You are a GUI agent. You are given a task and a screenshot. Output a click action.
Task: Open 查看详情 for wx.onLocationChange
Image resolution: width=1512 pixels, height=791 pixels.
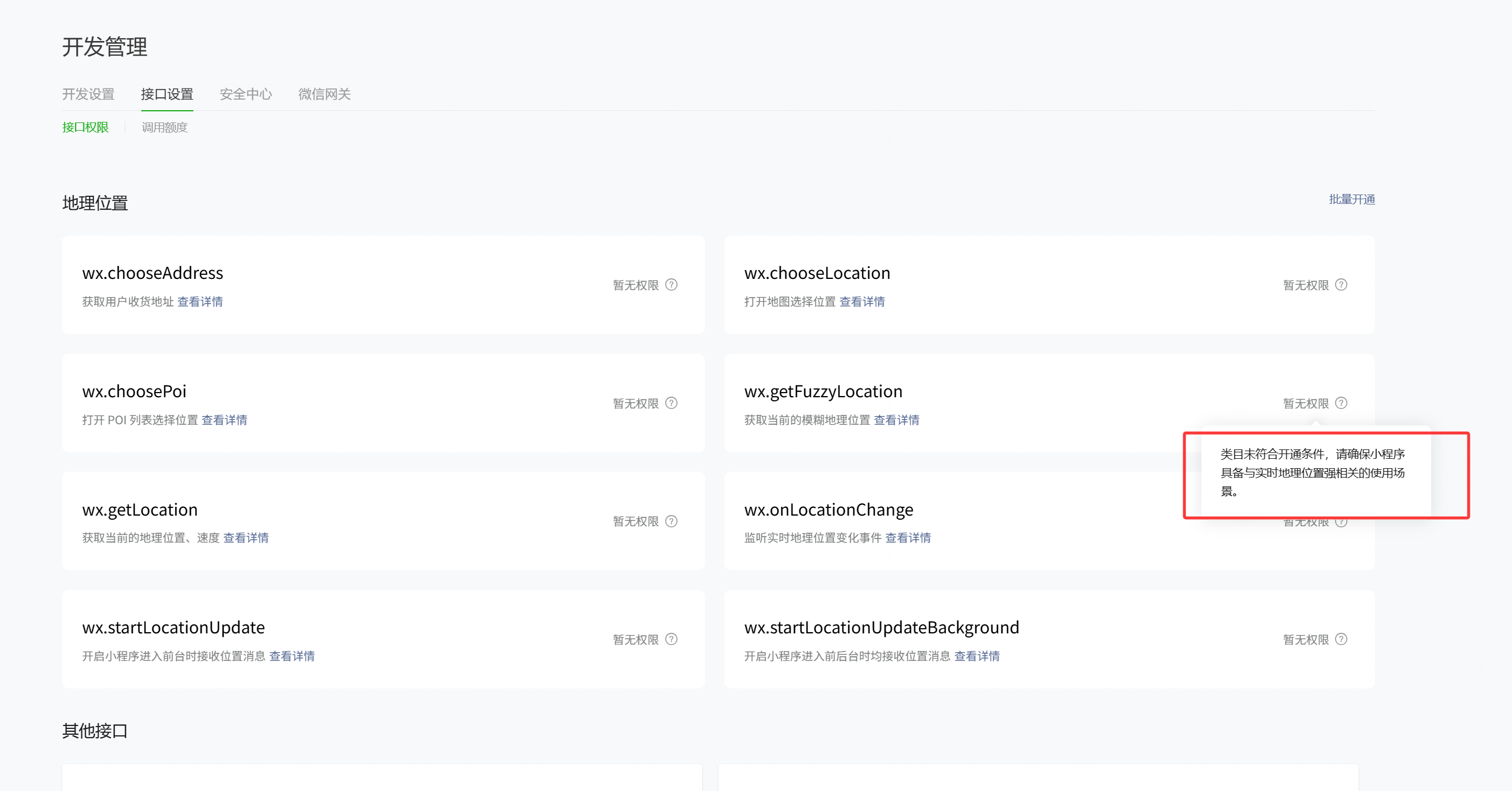pos(908,538)
